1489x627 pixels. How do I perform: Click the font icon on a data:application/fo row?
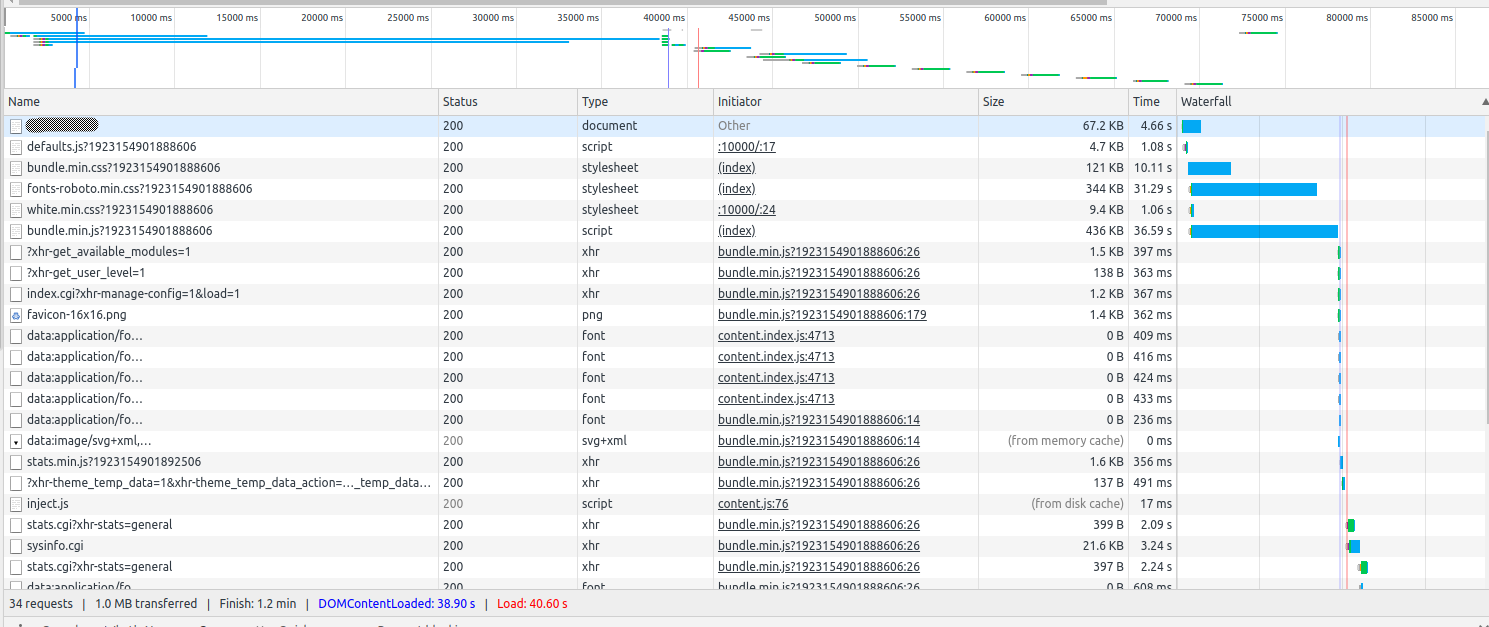coord(14,335)
